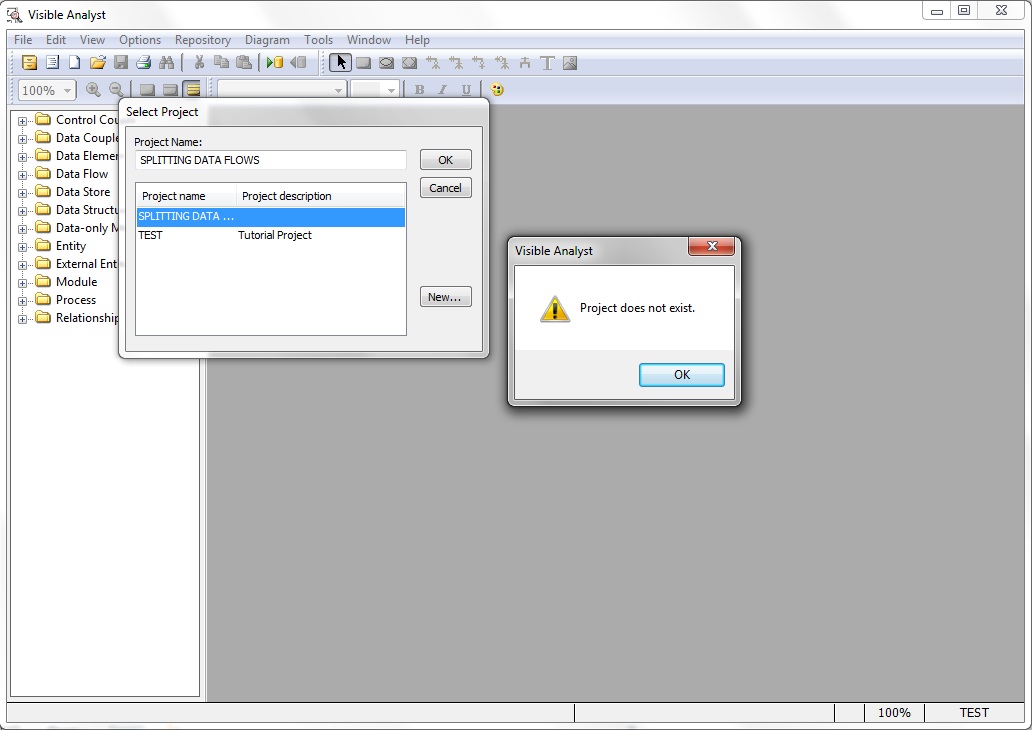Click the Copy toolbar icon
The height and width of the screenshot is (730, 1032).
click(221, 63)
